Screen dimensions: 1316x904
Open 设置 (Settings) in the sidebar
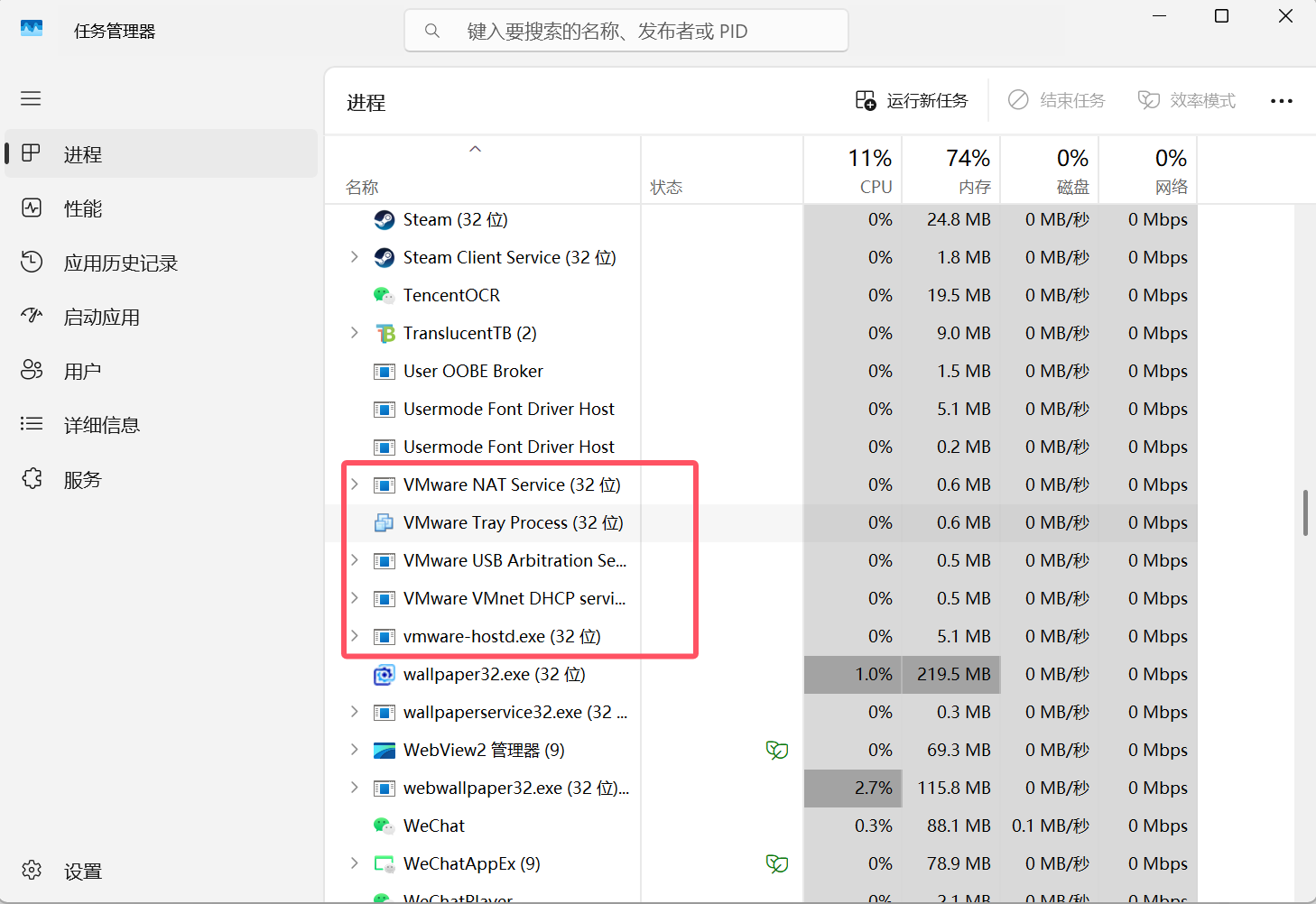162,871
